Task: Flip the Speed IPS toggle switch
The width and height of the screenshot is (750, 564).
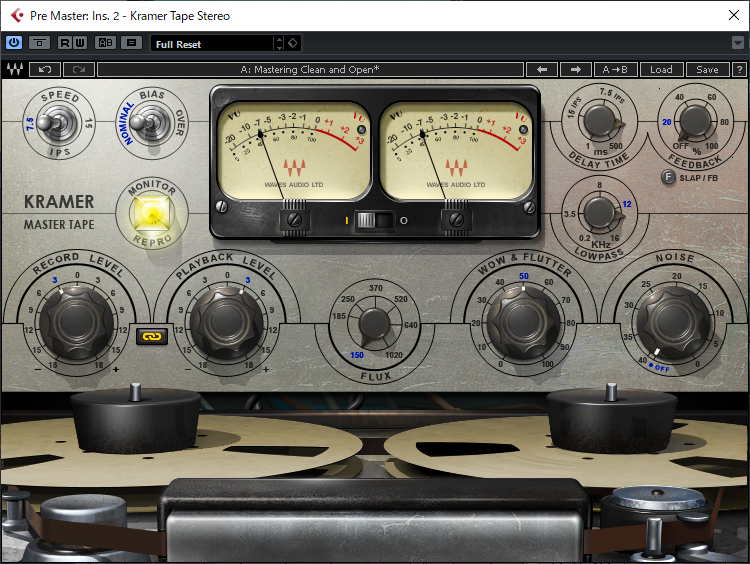Action: pyautogui.click(x=56, y=123)
